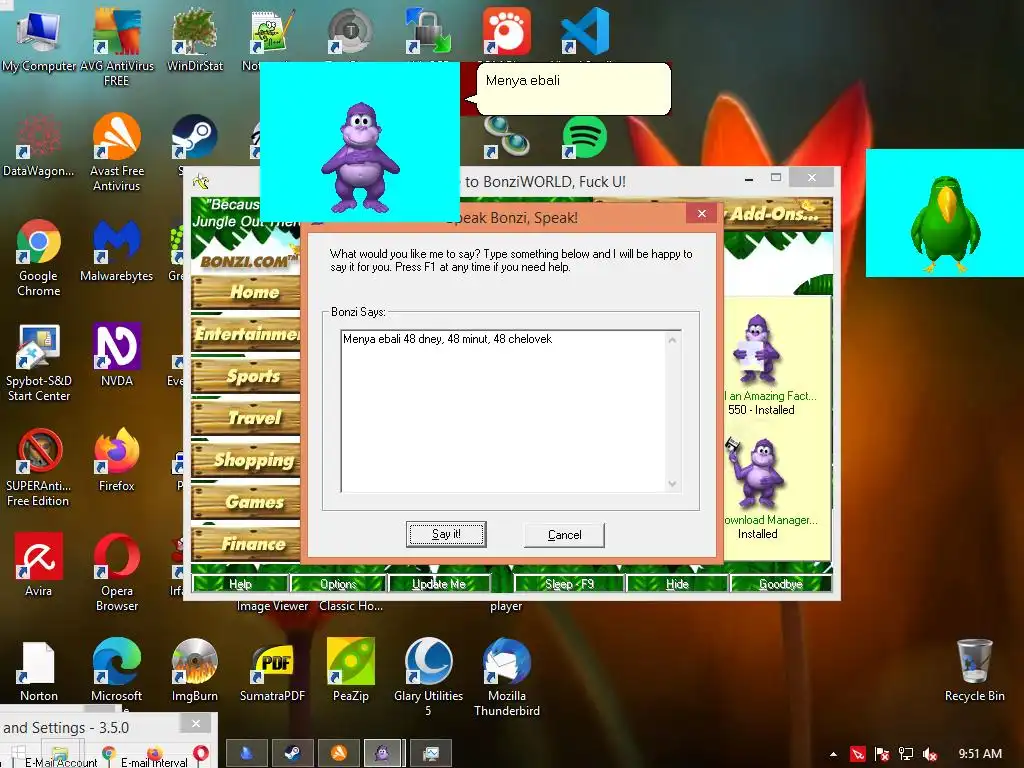Click Update Me in BonziWORLD
Image resolution: width=1024 pixels, height=768 pixels.
click(439, 584)
